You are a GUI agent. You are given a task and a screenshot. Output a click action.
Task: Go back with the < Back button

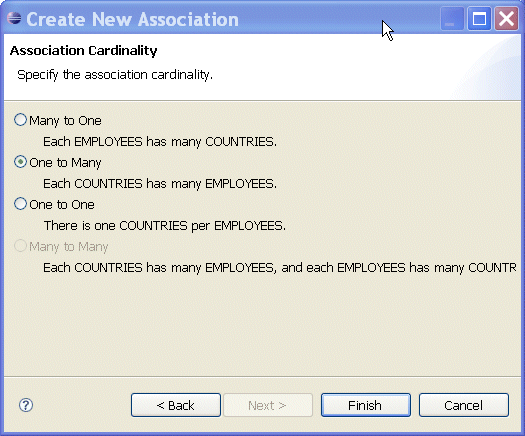point(176,405)
